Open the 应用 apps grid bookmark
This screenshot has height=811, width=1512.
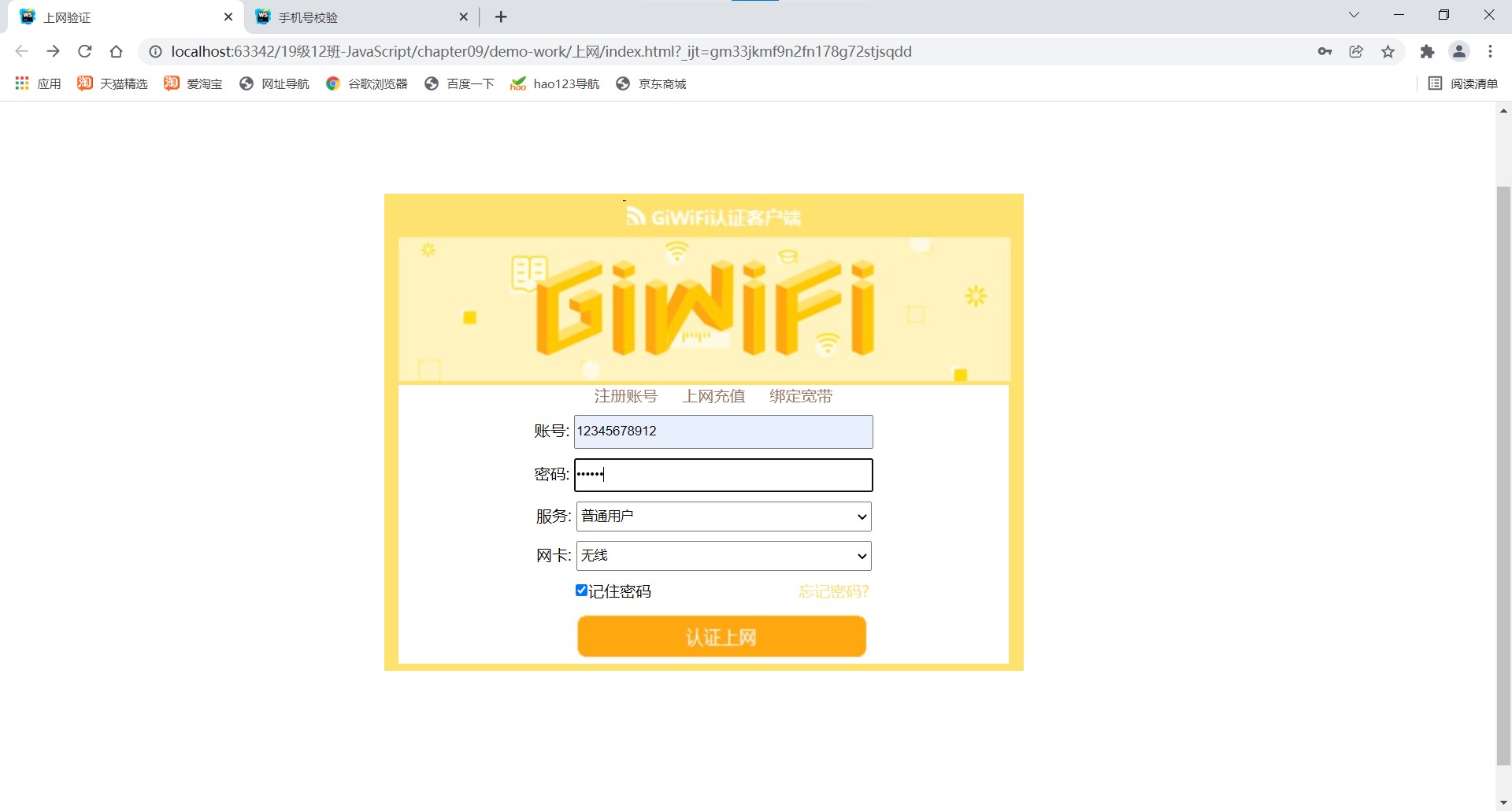38,83
